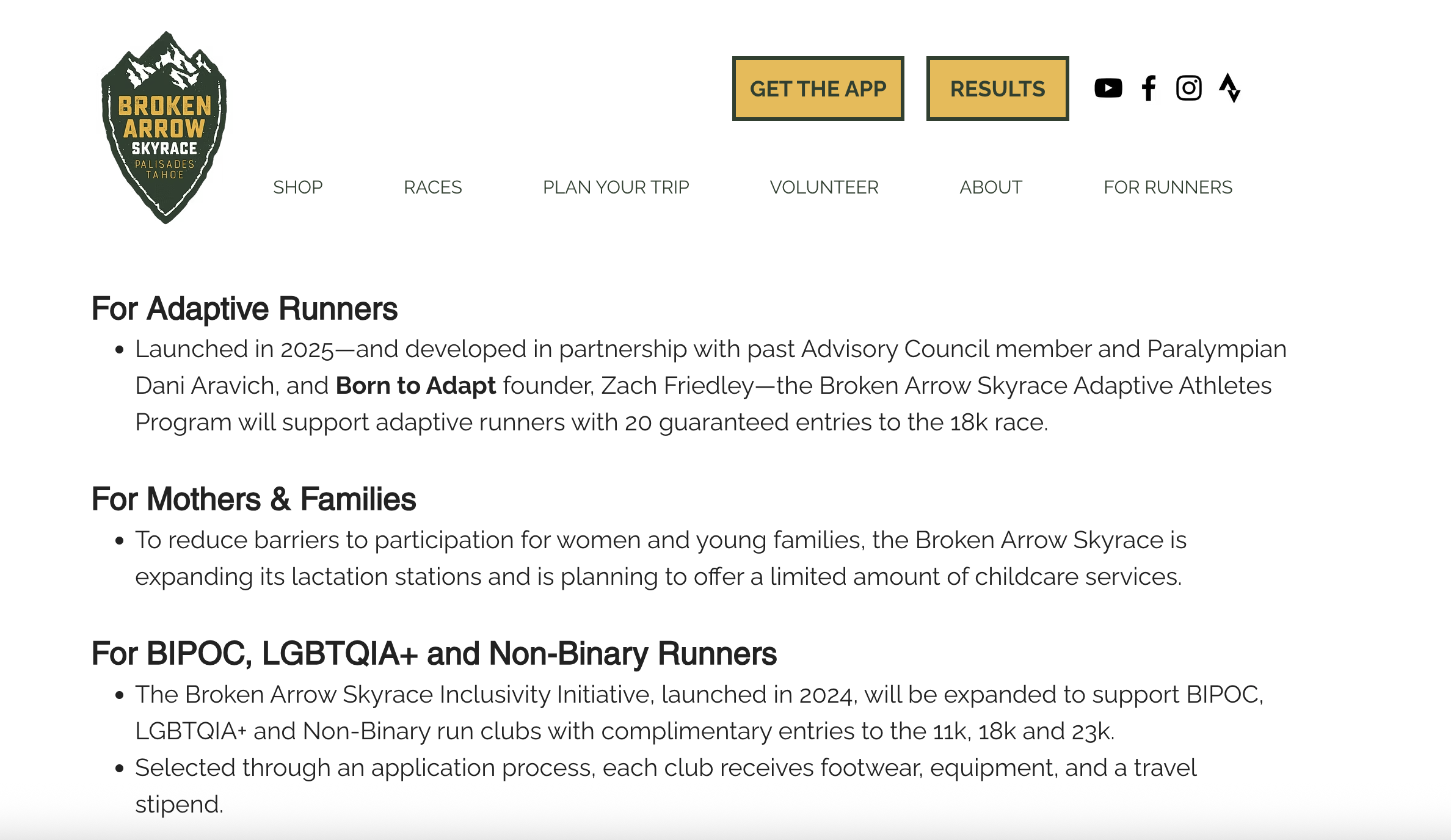Open the Instagram profile icon
This screenshot has height=840, width=1451.
[1188, 88]
